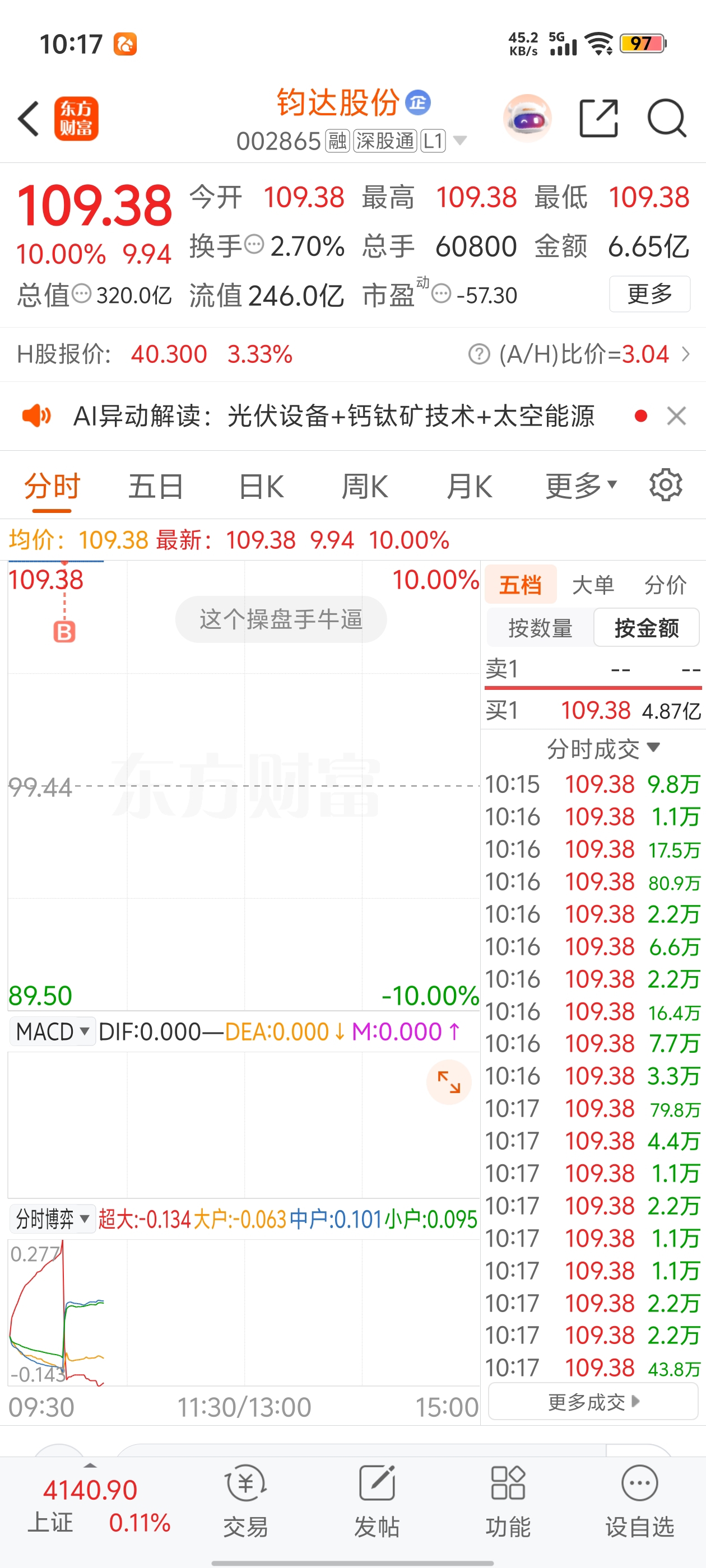Tap the share icon
This screenshot has width=706, height=1568.
pyautogui.click(x=598, y=118)
